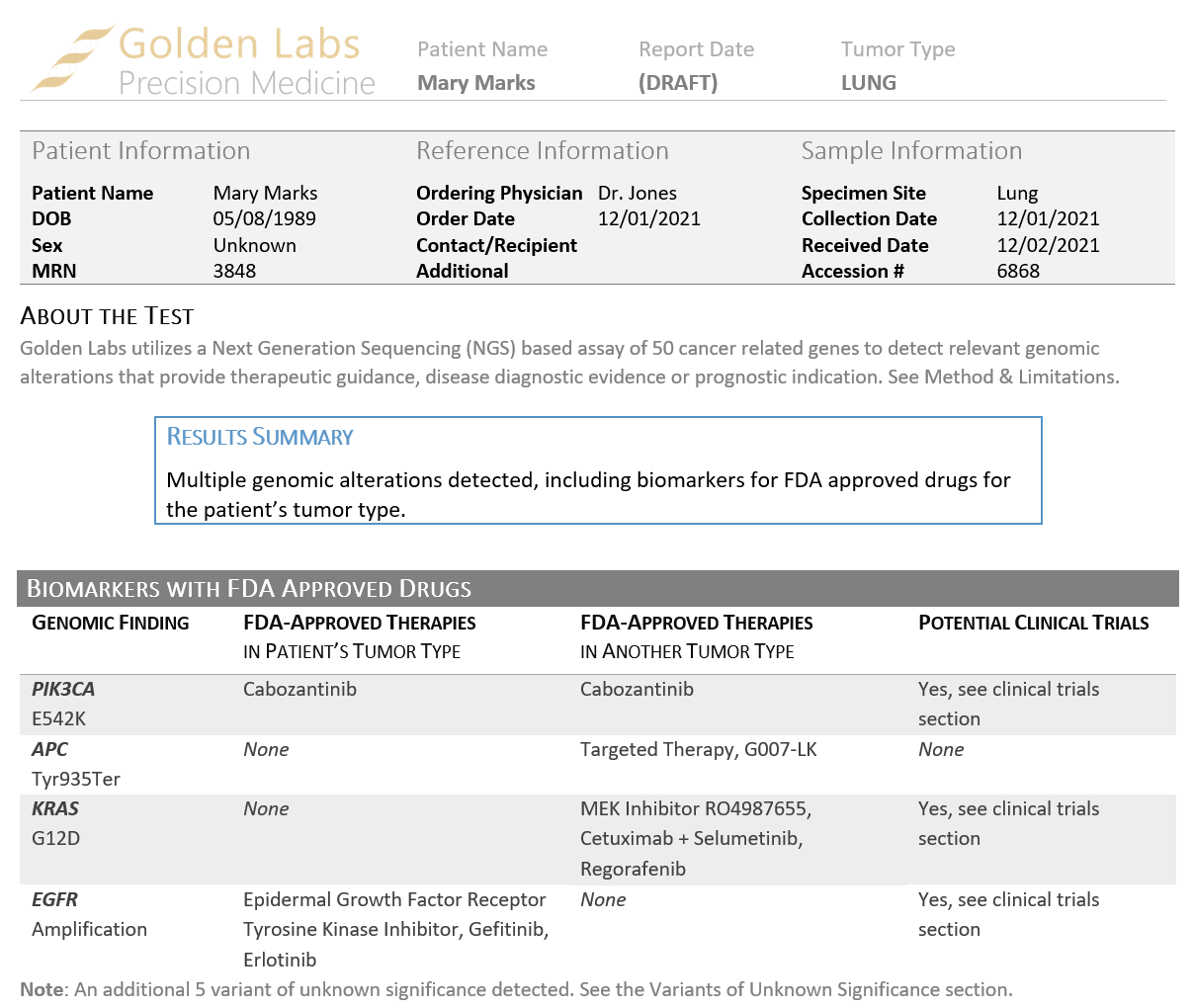Screen dimensions: 1193x1008
Task: Click the PIK3CA E542K genomic finding
Action: pos(63,703)
